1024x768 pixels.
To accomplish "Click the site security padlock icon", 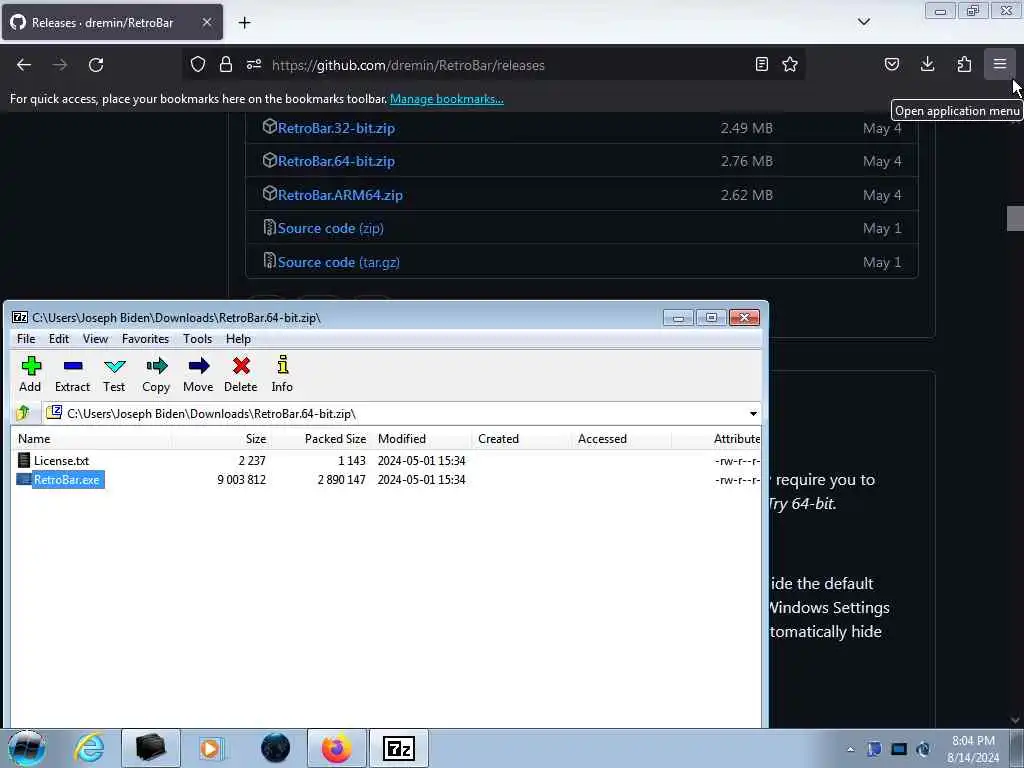I will (226, 65).
